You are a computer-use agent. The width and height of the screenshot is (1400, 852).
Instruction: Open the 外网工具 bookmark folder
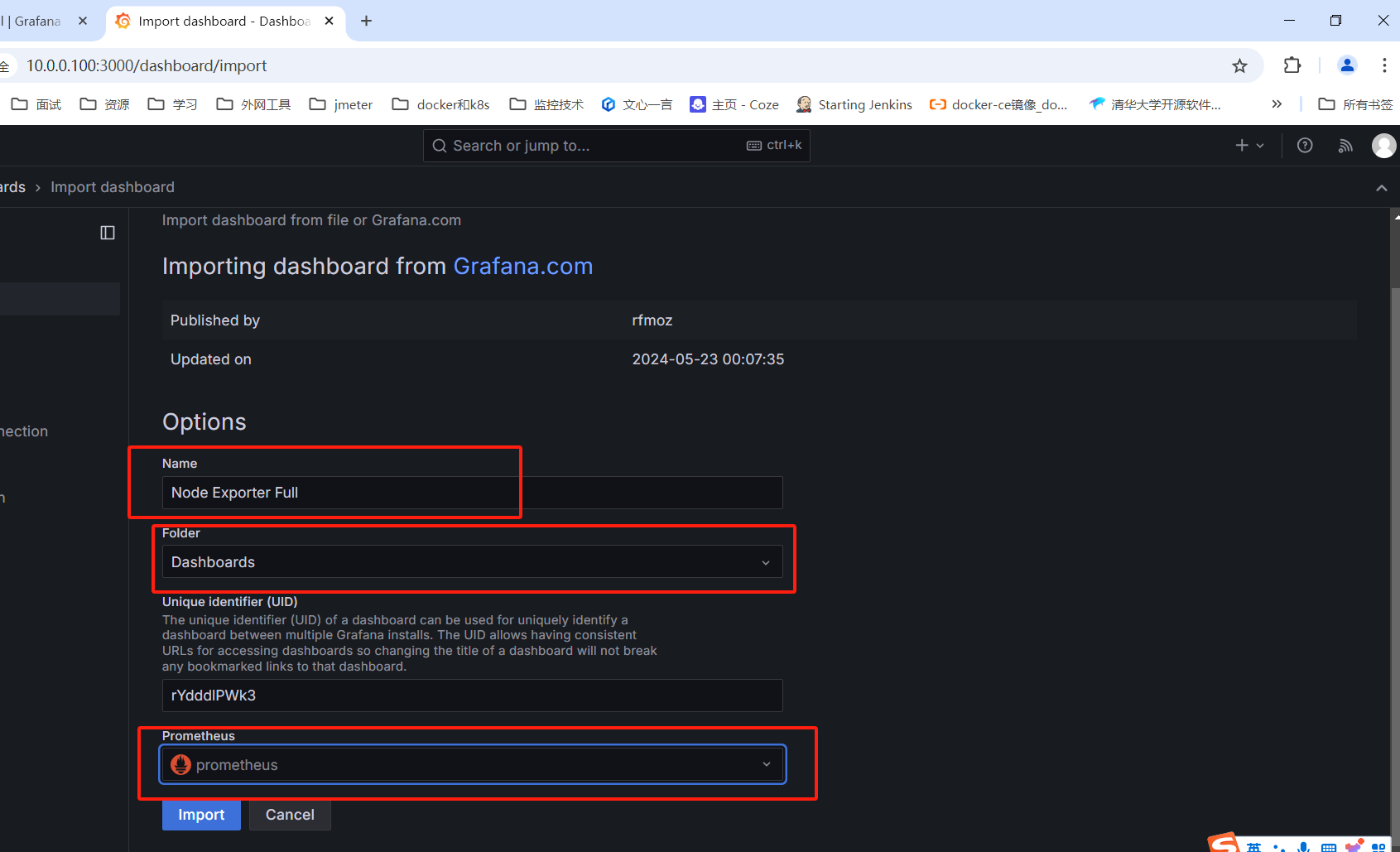(x=253, y=104)
